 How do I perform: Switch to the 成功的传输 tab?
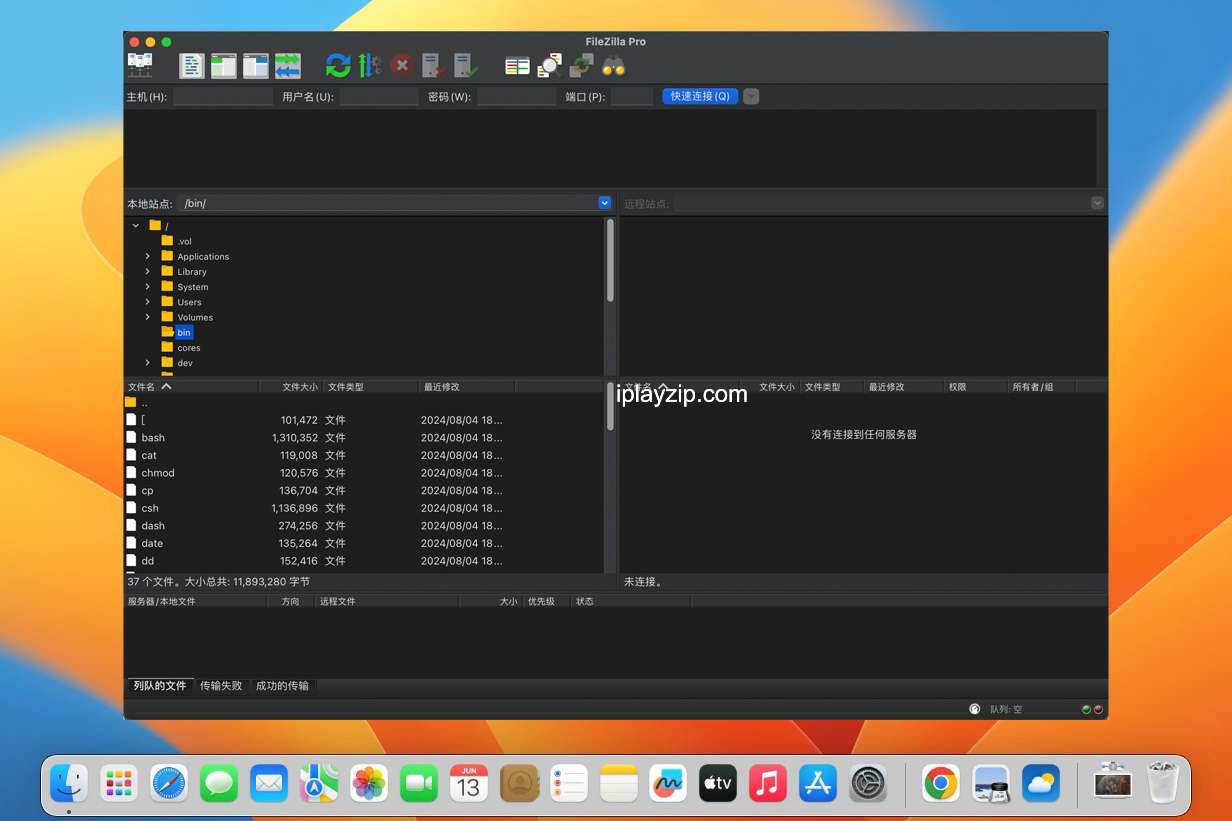282,686
